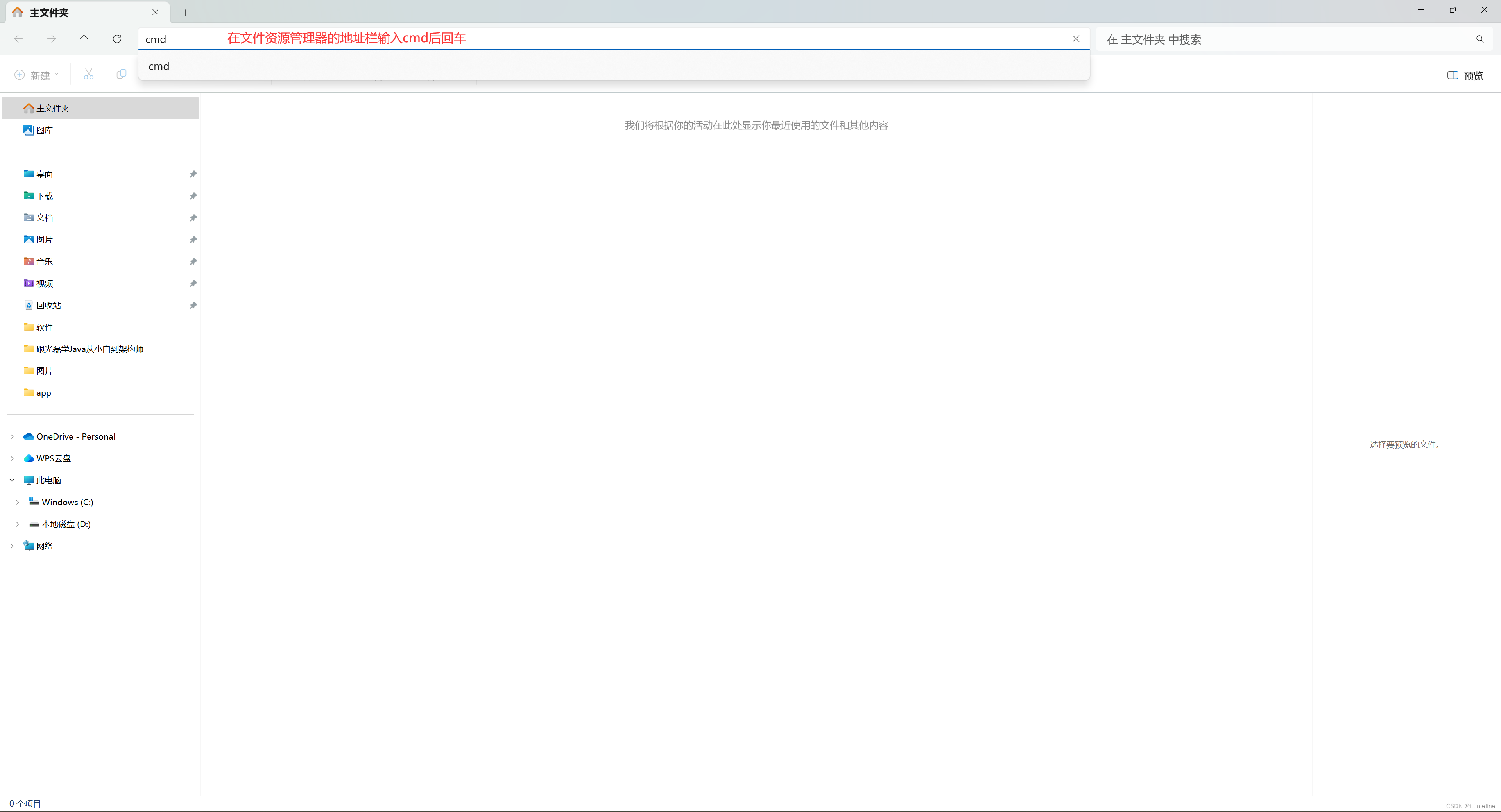Toggle the 预览 preview pane
Image resolution: width=1501 pixels, height=812 pixels.
1465,76
